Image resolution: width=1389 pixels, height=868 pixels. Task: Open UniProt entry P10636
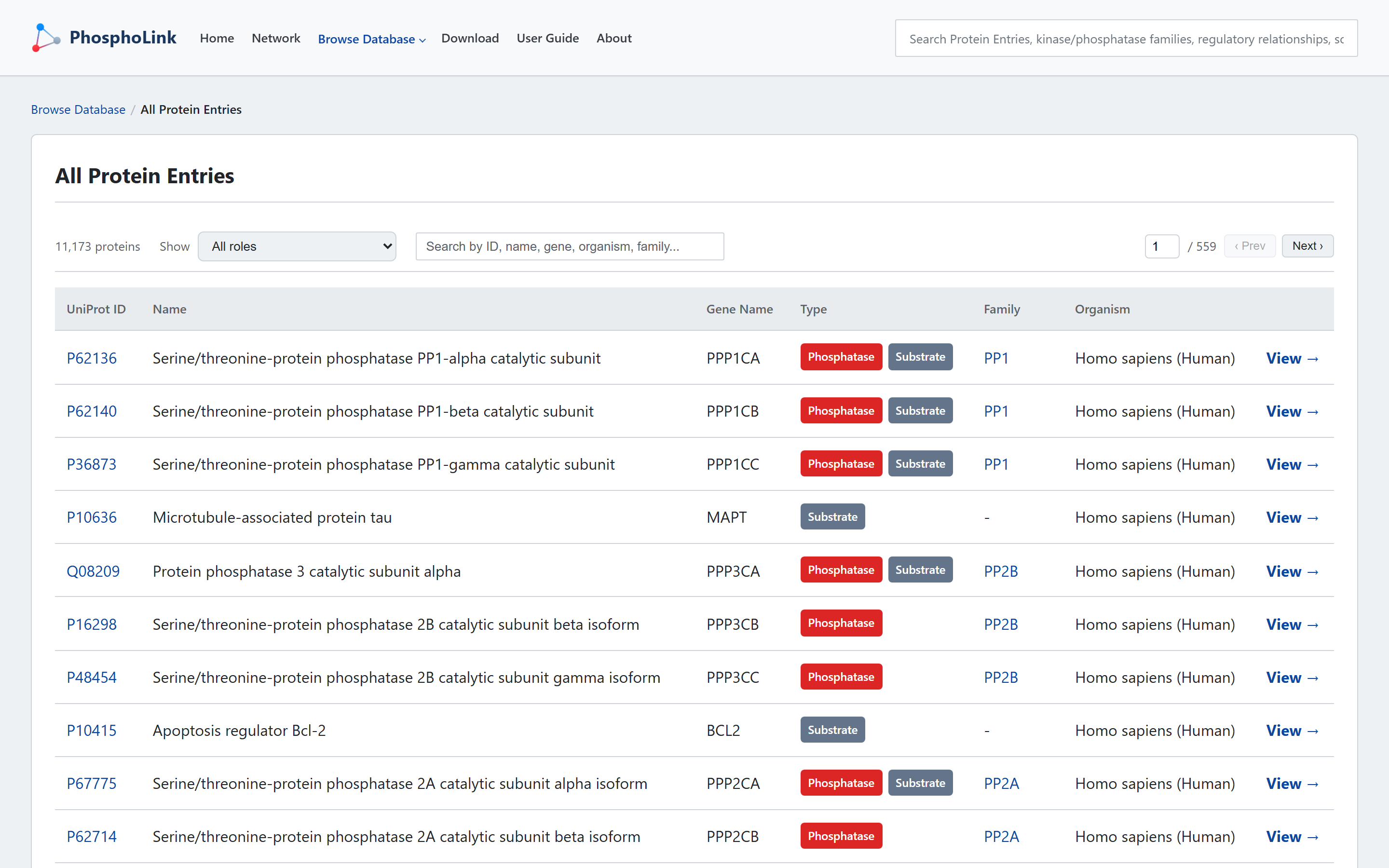(92, 517)
